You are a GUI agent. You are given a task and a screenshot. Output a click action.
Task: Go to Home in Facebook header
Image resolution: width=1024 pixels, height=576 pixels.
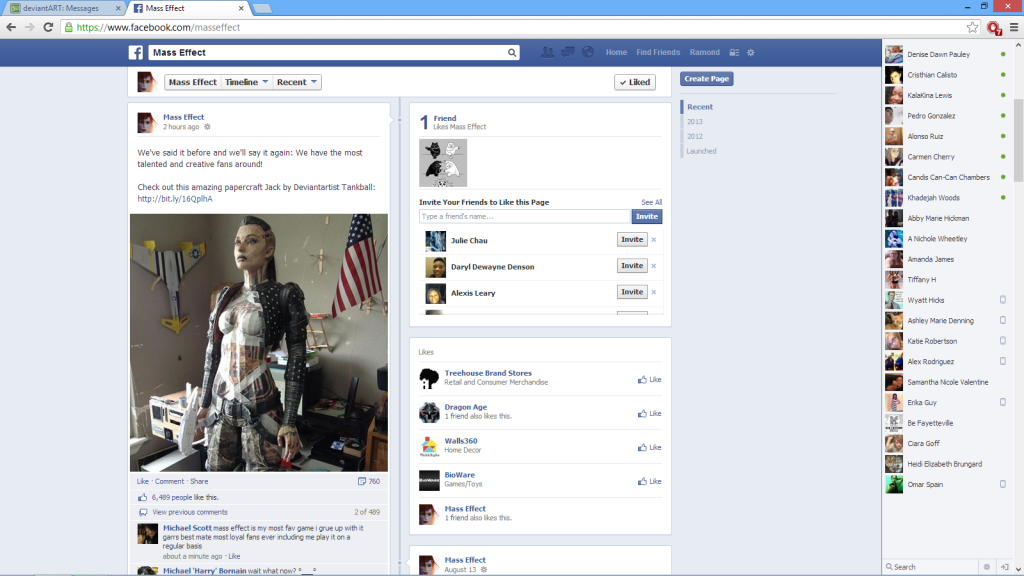(616, 52)
